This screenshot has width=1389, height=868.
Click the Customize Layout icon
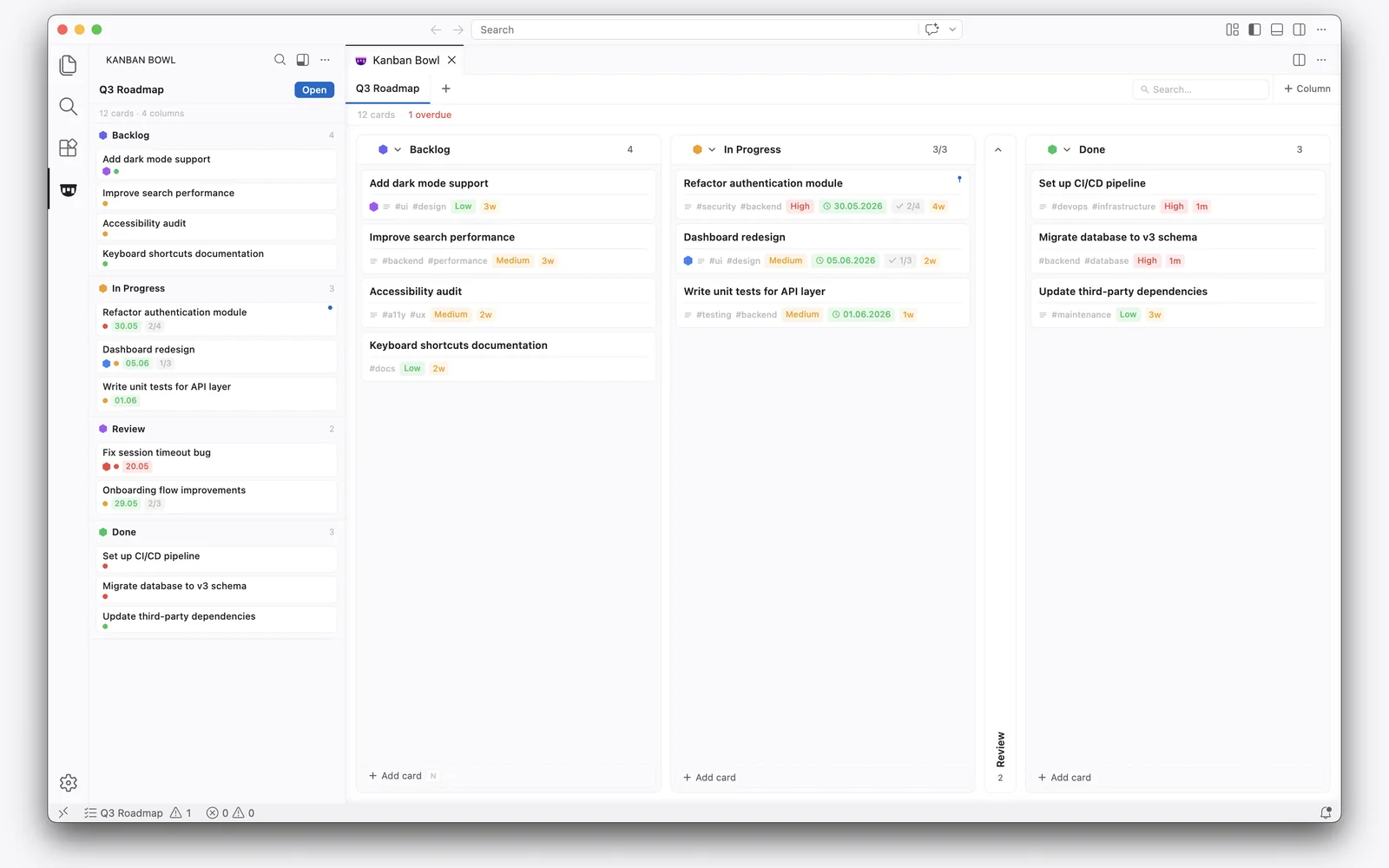click(1232, 30)
